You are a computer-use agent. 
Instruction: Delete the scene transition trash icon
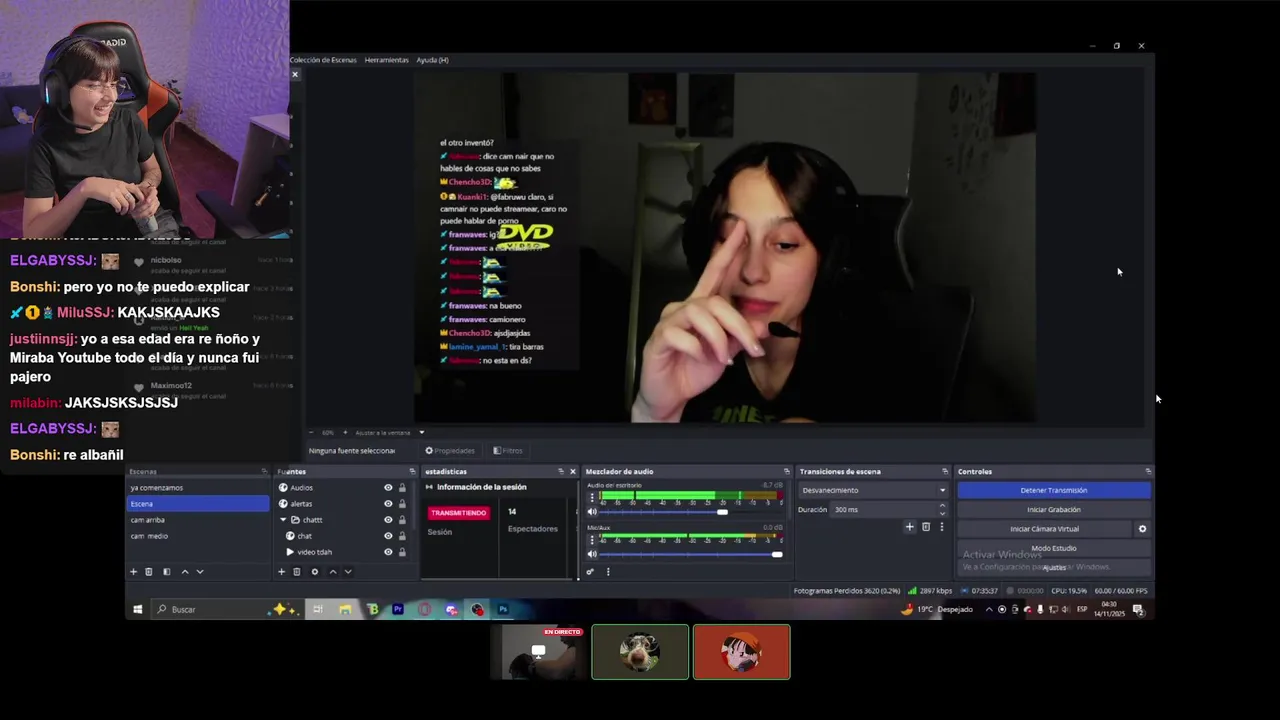(926, 527)
